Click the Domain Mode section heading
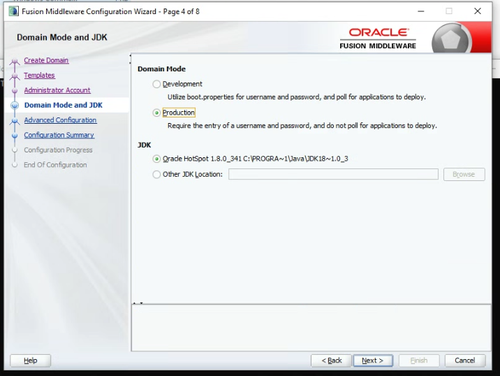Image resolution: width=500 pixels, height=376 pixels. click(x=162, y=69)
